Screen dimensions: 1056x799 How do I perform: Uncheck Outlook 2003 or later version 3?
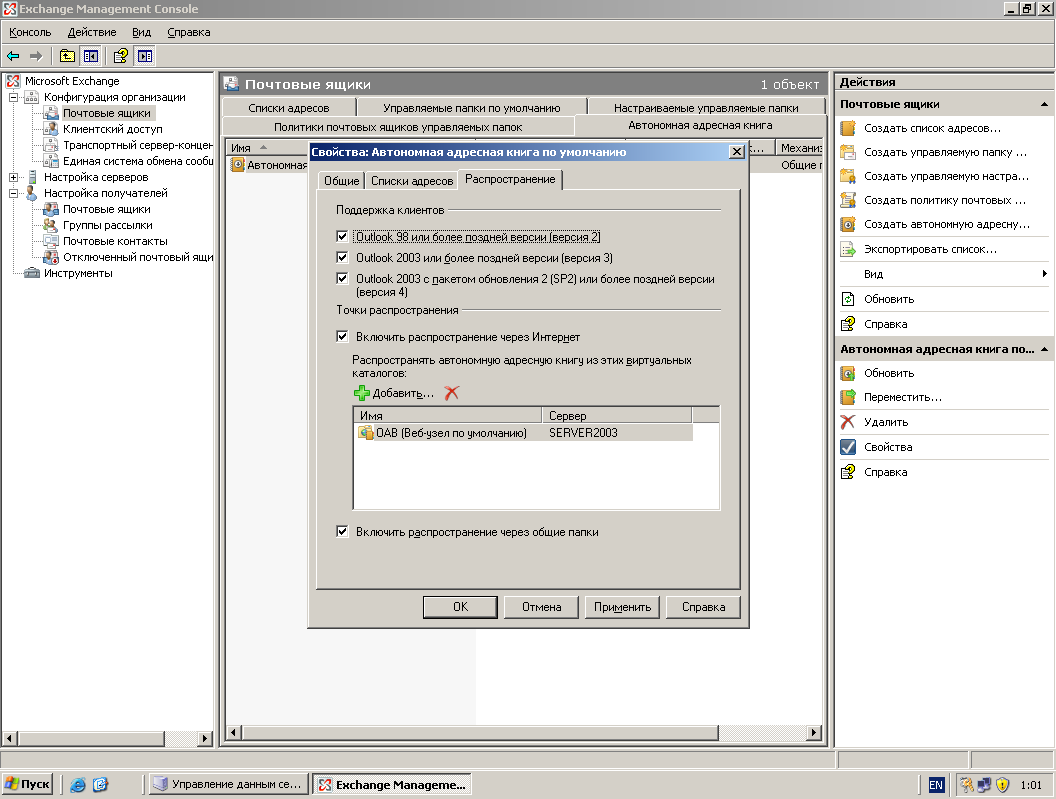[342, 257]
